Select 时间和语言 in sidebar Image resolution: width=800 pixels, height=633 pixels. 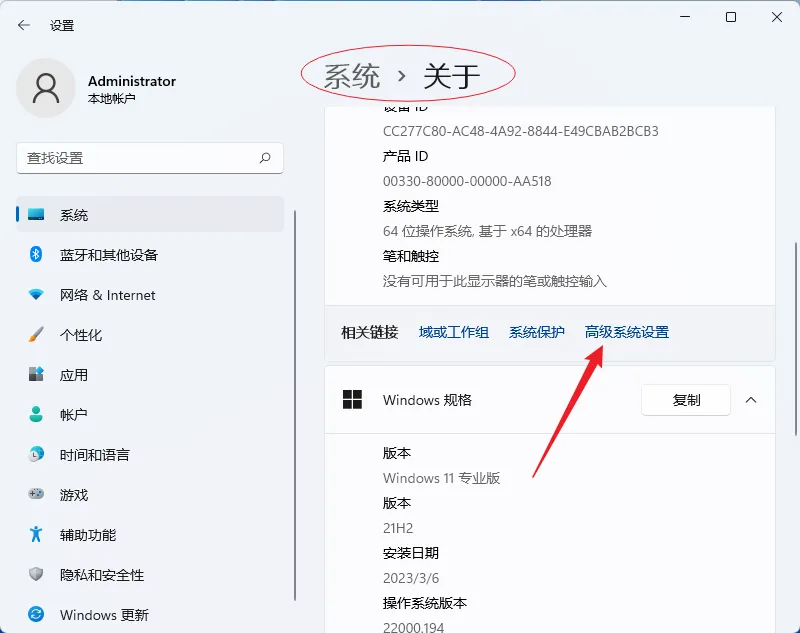(x=150, y=454)
